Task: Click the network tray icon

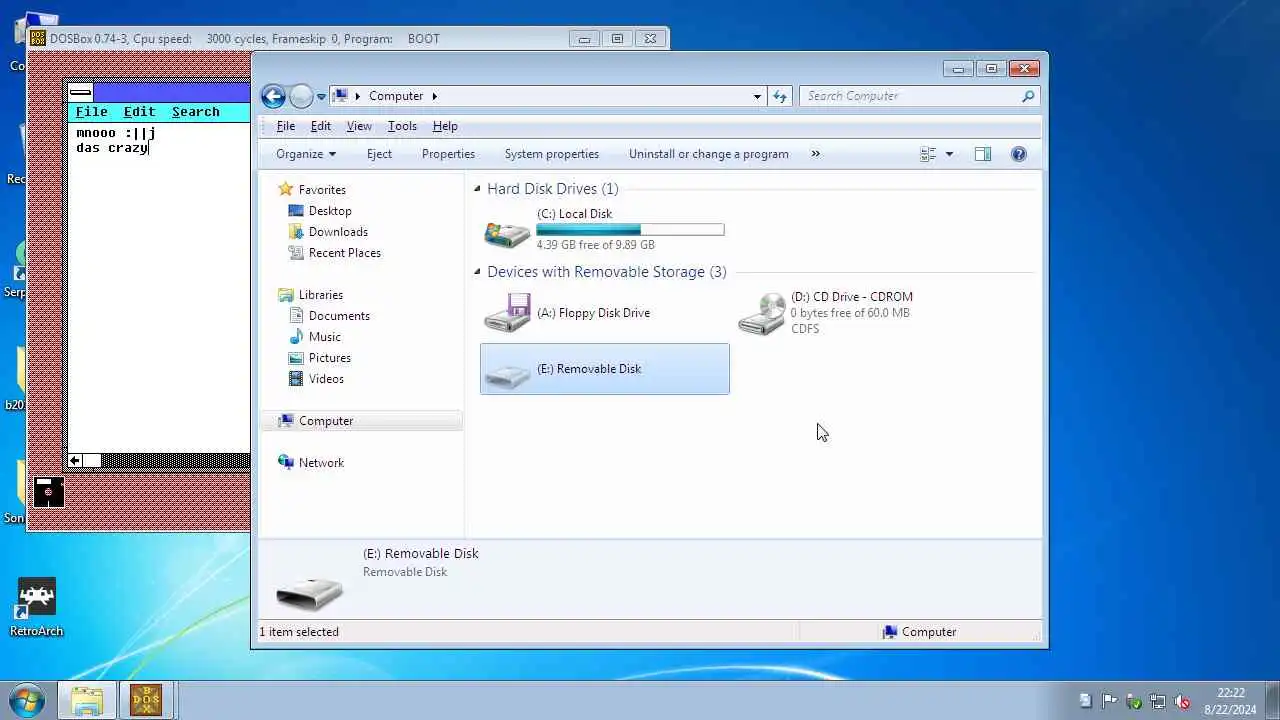Action: coord(1158,701)
